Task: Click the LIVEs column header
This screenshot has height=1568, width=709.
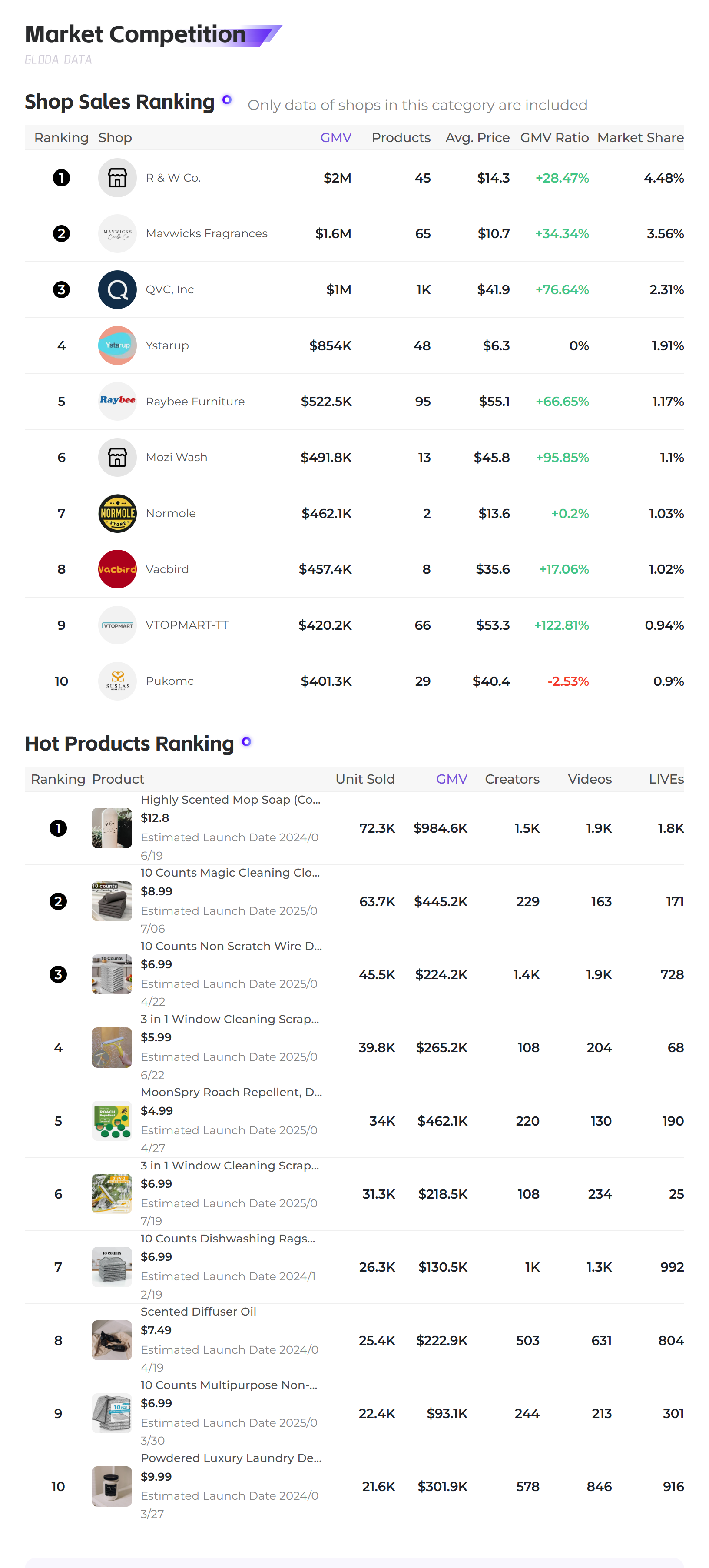Action: coord(666,779)
